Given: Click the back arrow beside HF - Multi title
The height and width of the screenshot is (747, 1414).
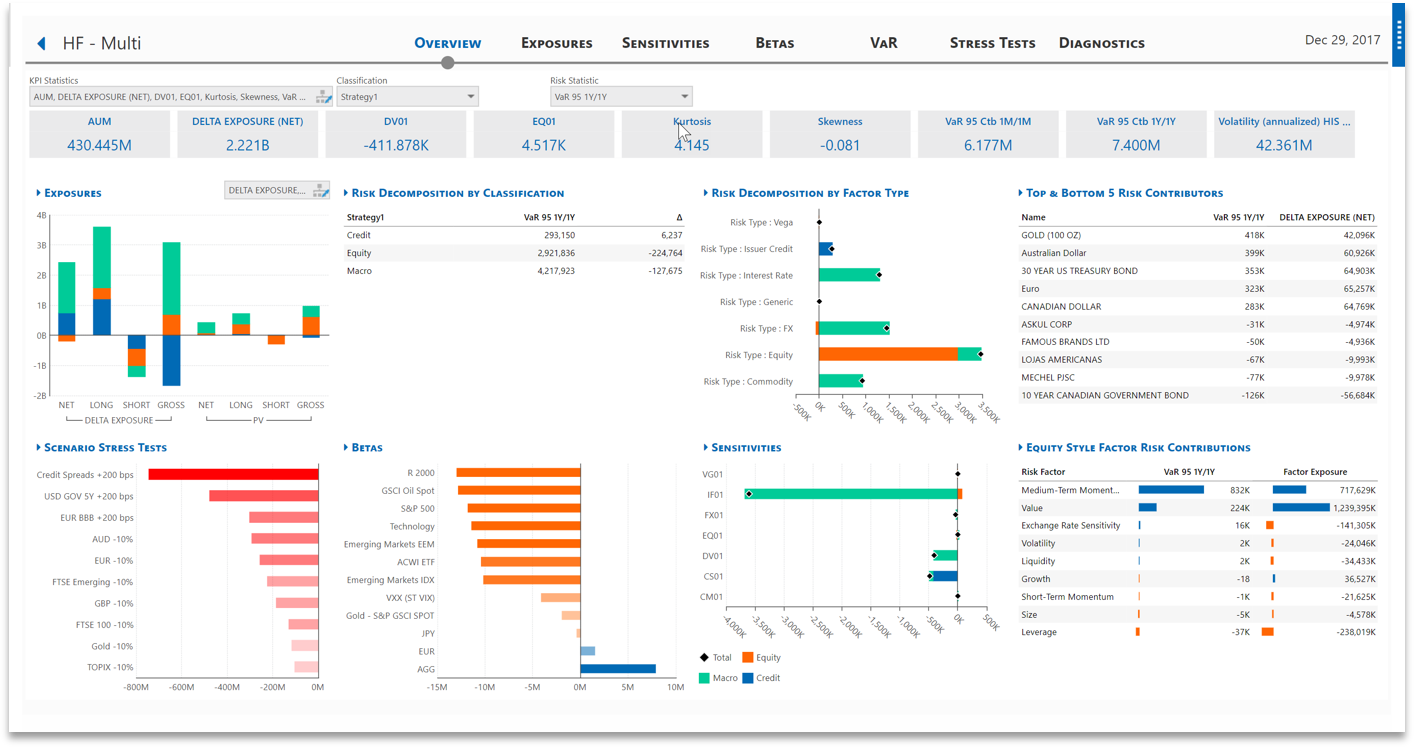Looking at the screenshot, I should click(39, 42).
